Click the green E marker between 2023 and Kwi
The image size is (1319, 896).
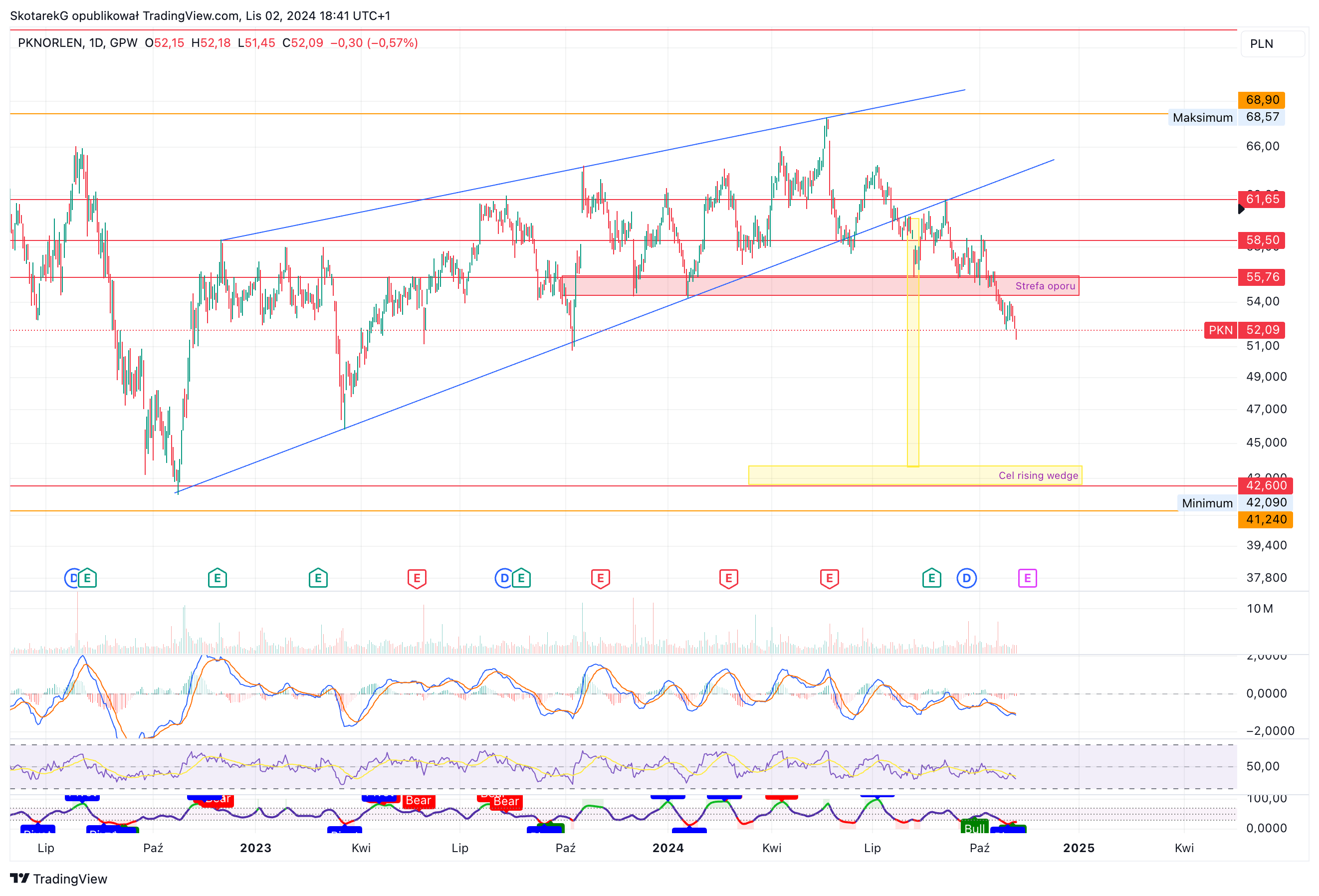[x=318, y=578]
